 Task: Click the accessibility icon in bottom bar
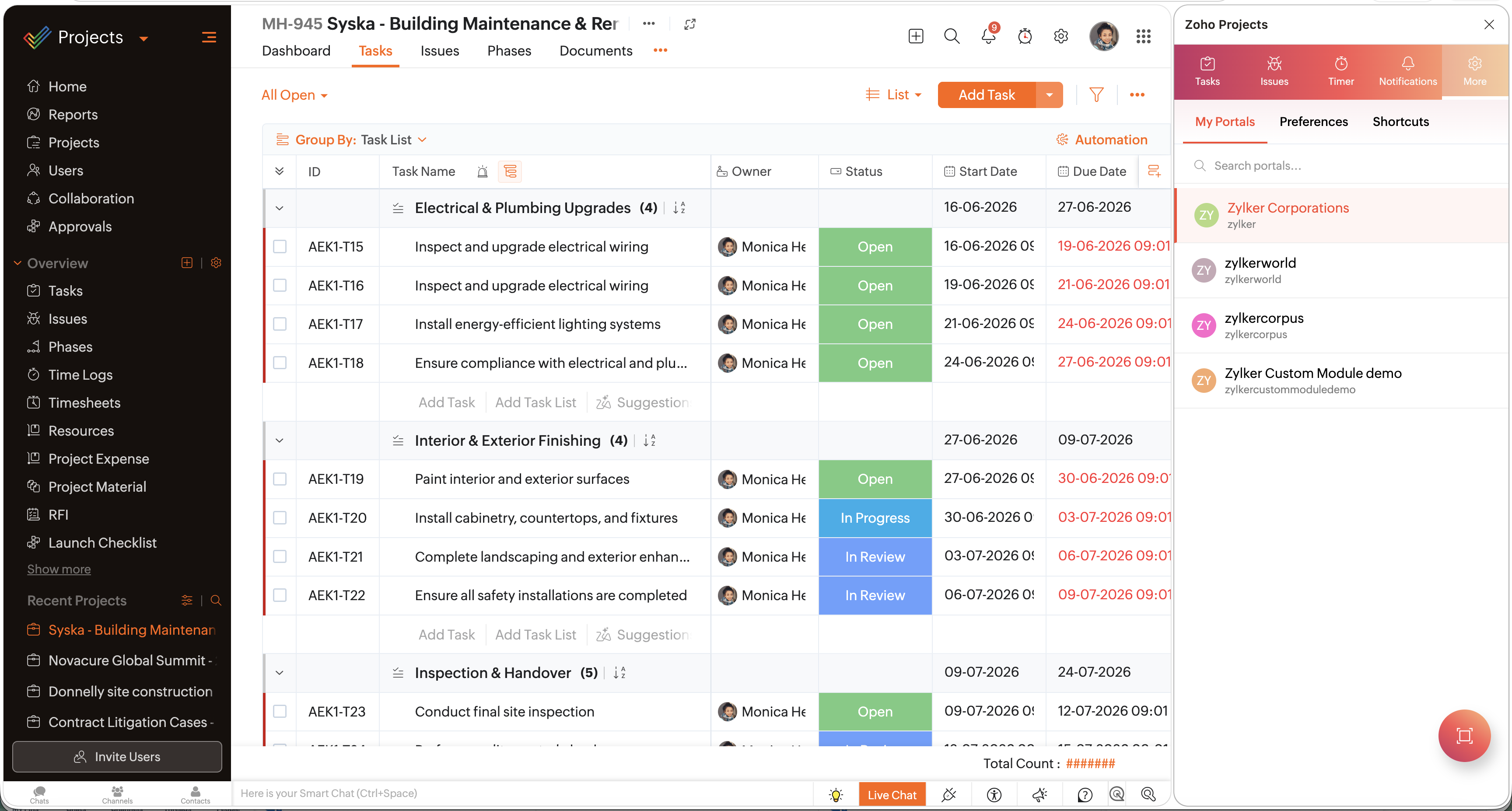(994, 794)
